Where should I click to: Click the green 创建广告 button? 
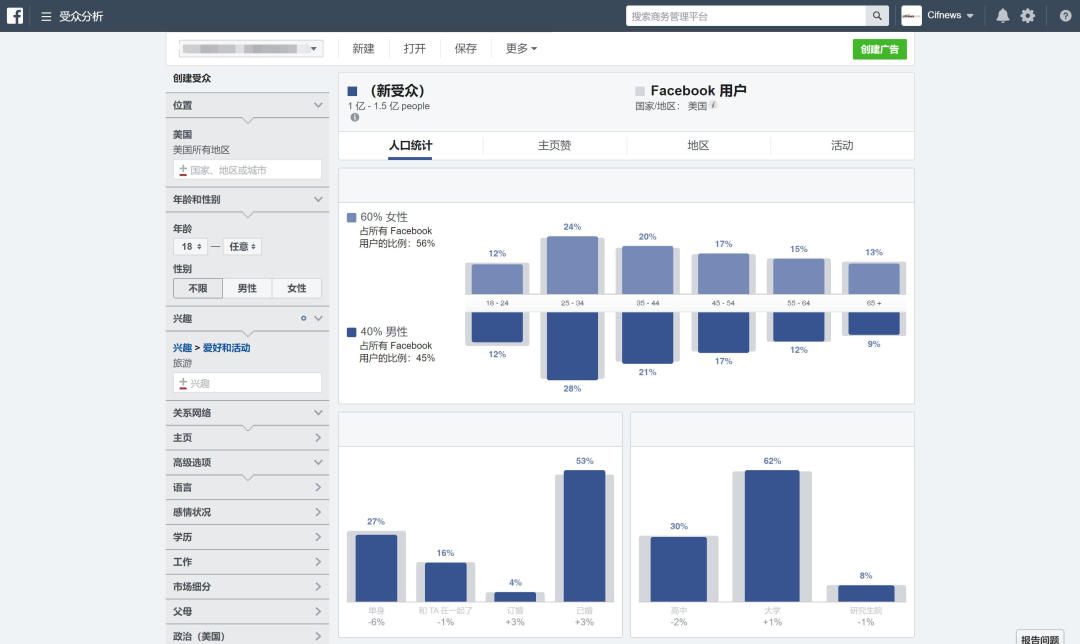tap(880, 49)
